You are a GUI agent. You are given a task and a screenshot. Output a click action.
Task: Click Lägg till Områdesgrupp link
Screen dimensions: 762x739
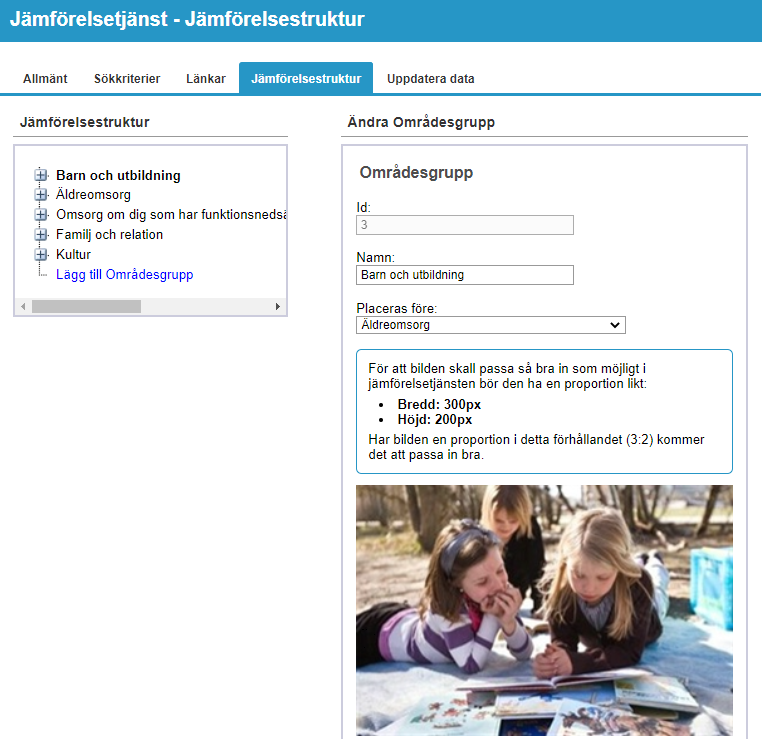124,275
